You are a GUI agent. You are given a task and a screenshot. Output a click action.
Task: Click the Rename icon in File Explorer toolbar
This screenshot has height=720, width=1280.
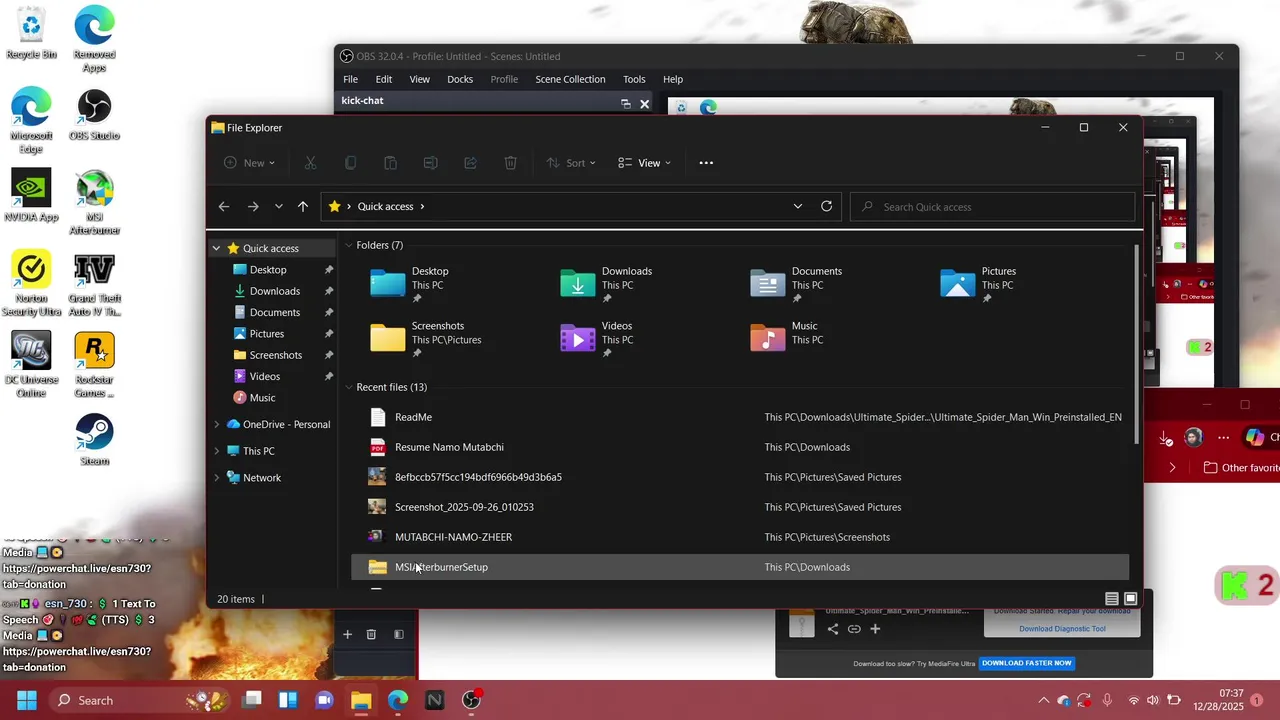click(x=430, y=163)
